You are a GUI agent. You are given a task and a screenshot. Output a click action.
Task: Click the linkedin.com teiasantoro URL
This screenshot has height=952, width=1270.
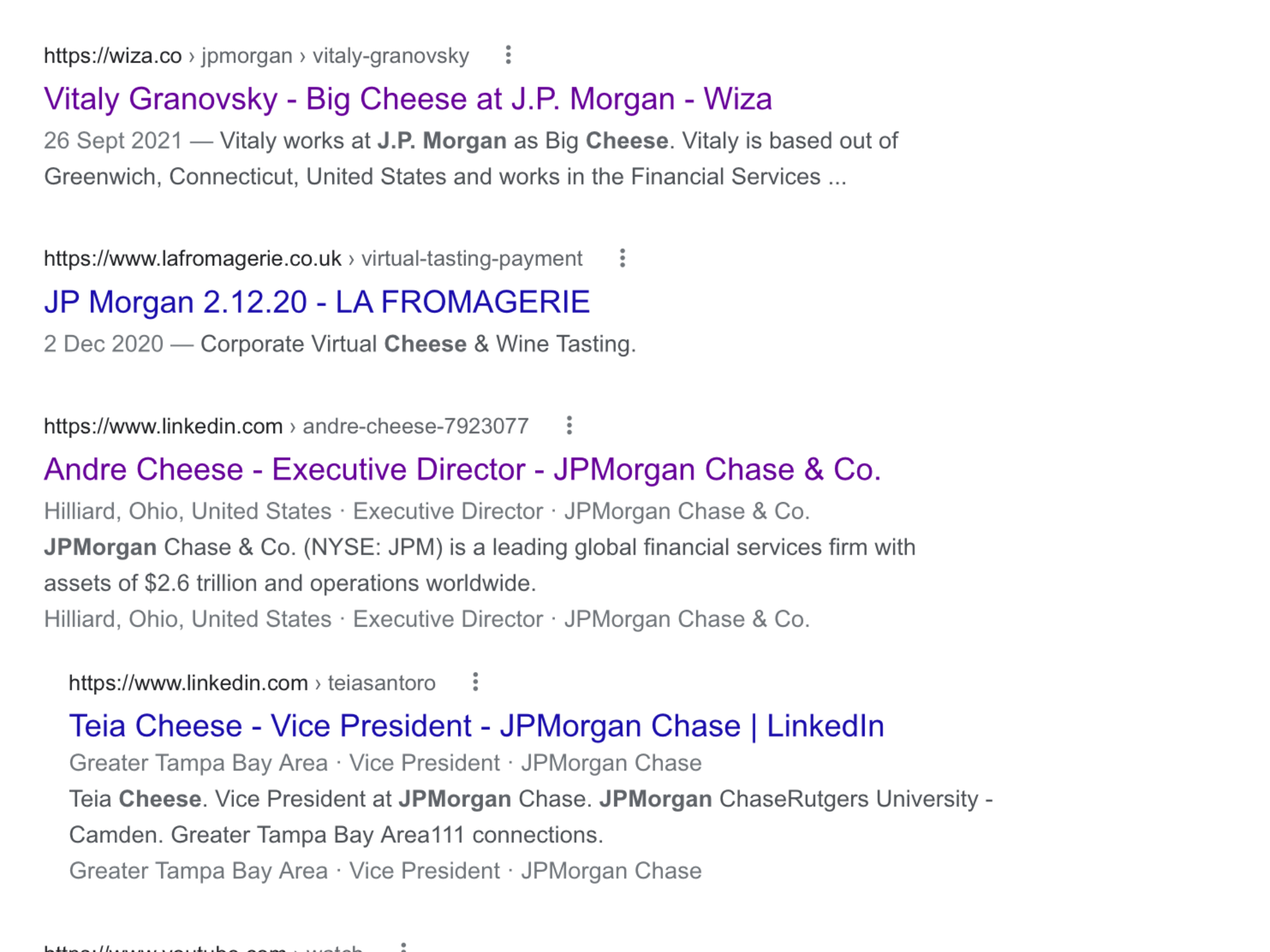[x=252, y=683]
